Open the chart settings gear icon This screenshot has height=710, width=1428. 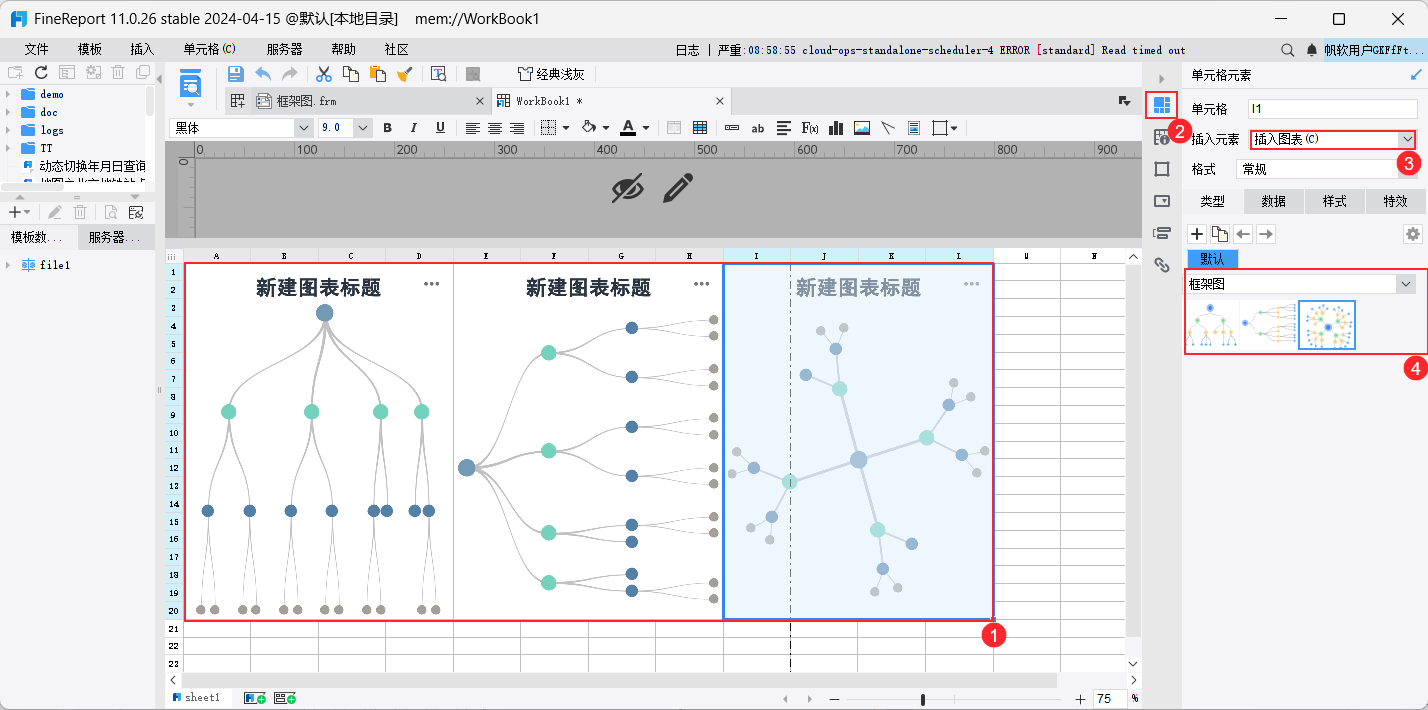point(1412,233)
